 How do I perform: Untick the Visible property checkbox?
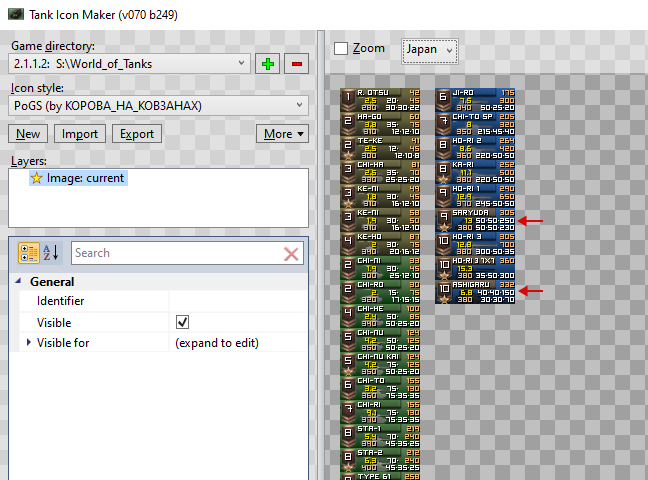coord(182,322)
